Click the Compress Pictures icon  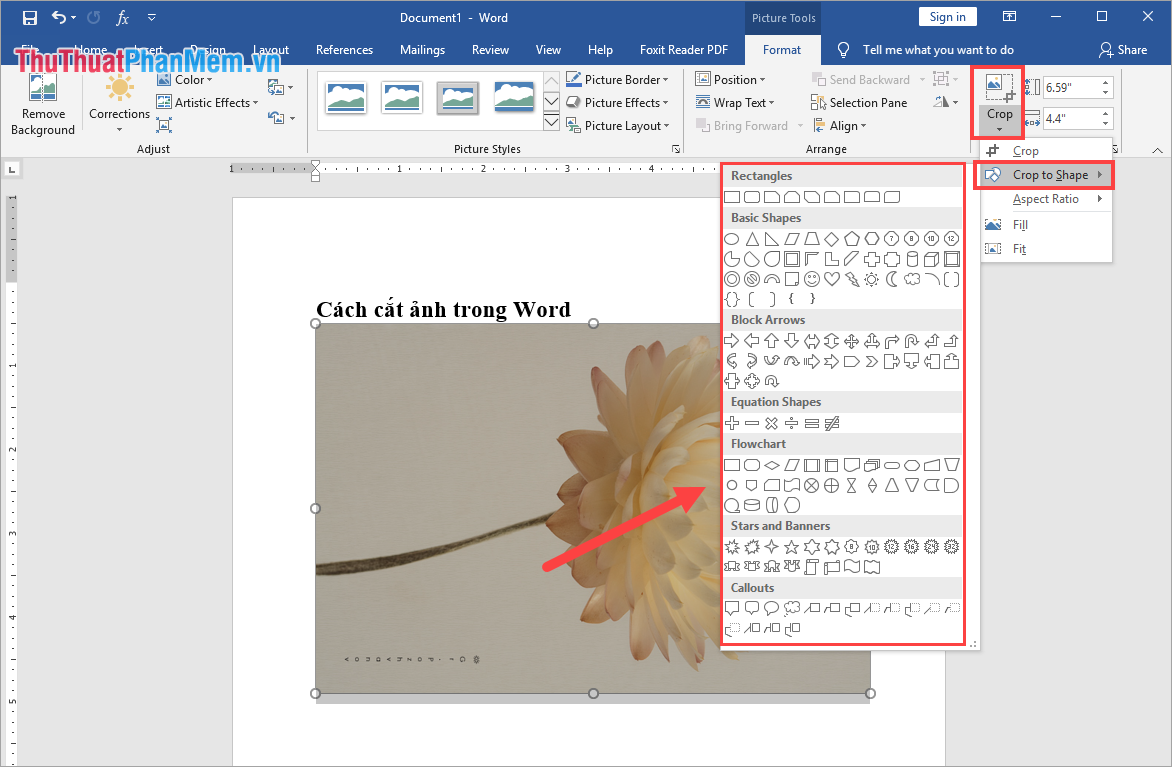[164, 125]
